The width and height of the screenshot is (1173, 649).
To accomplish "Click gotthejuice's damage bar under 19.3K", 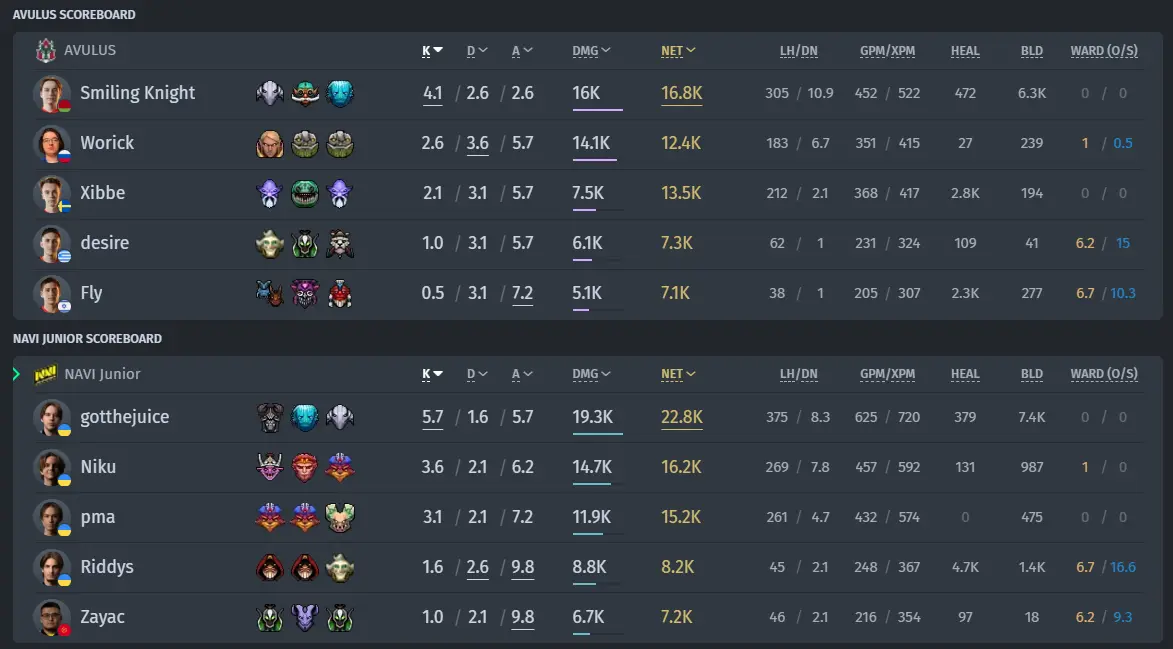I will 598,434.
